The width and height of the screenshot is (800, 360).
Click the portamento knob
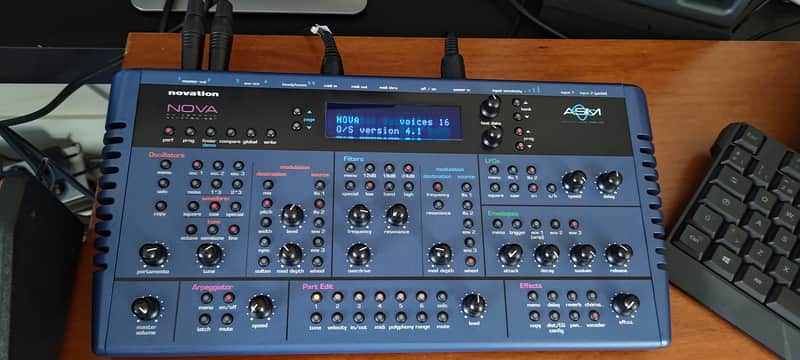(153, 254)
